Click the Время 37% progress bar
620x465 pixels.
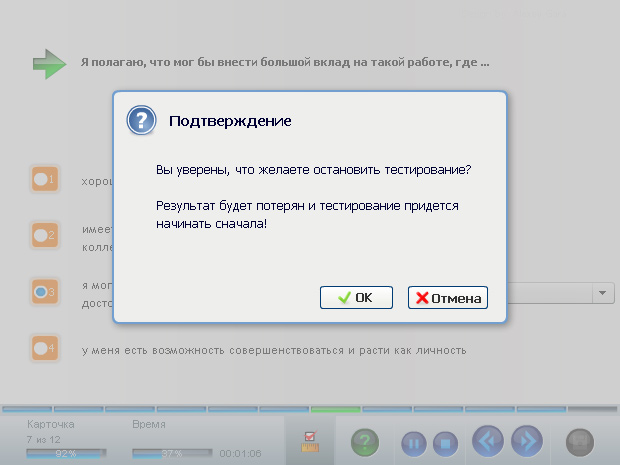point(172,453)
